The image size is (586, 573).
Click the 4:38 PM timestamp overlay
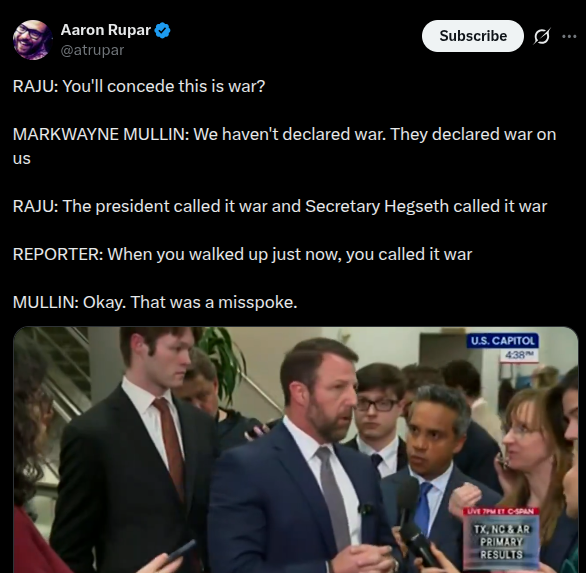[x=519, y=355]
